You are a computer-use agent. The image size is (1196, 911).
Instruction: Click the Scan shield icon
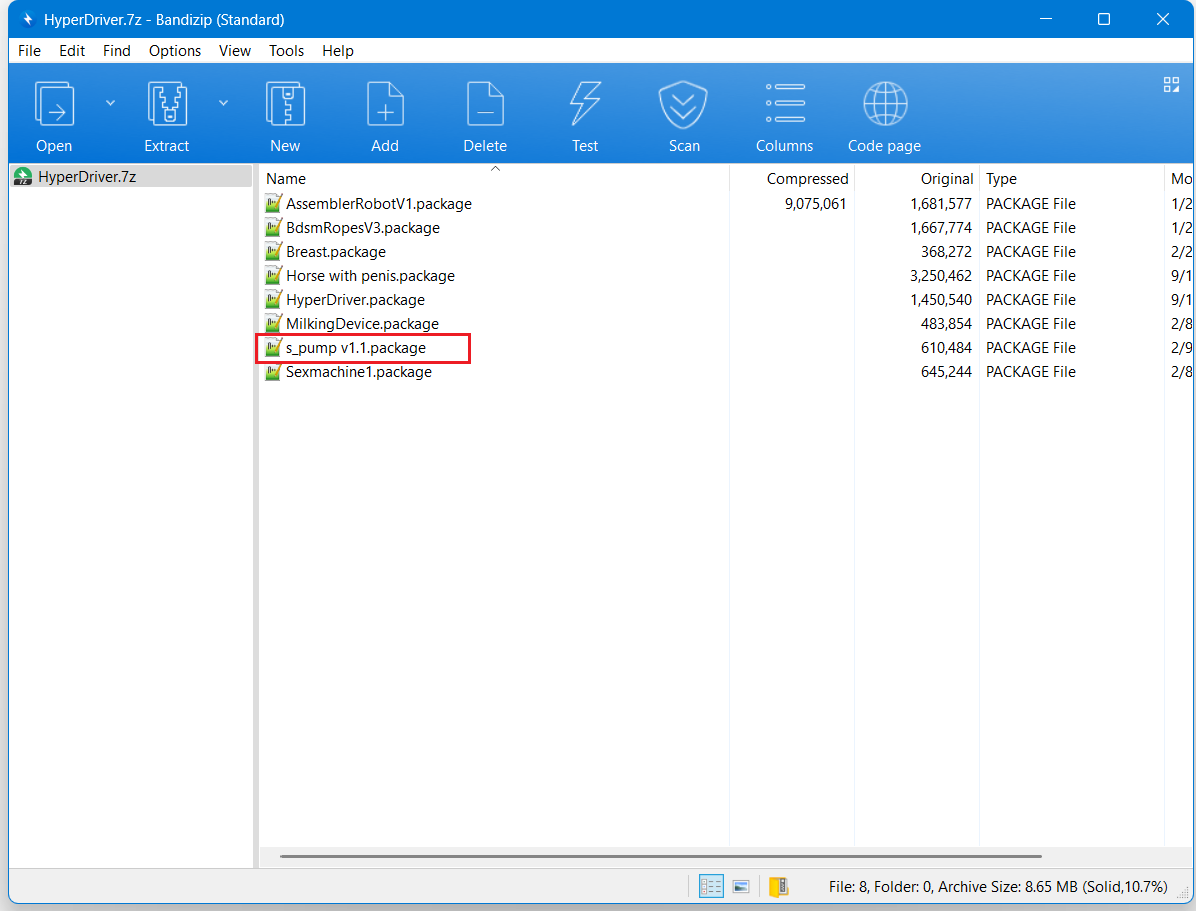(x=683, y=105)
